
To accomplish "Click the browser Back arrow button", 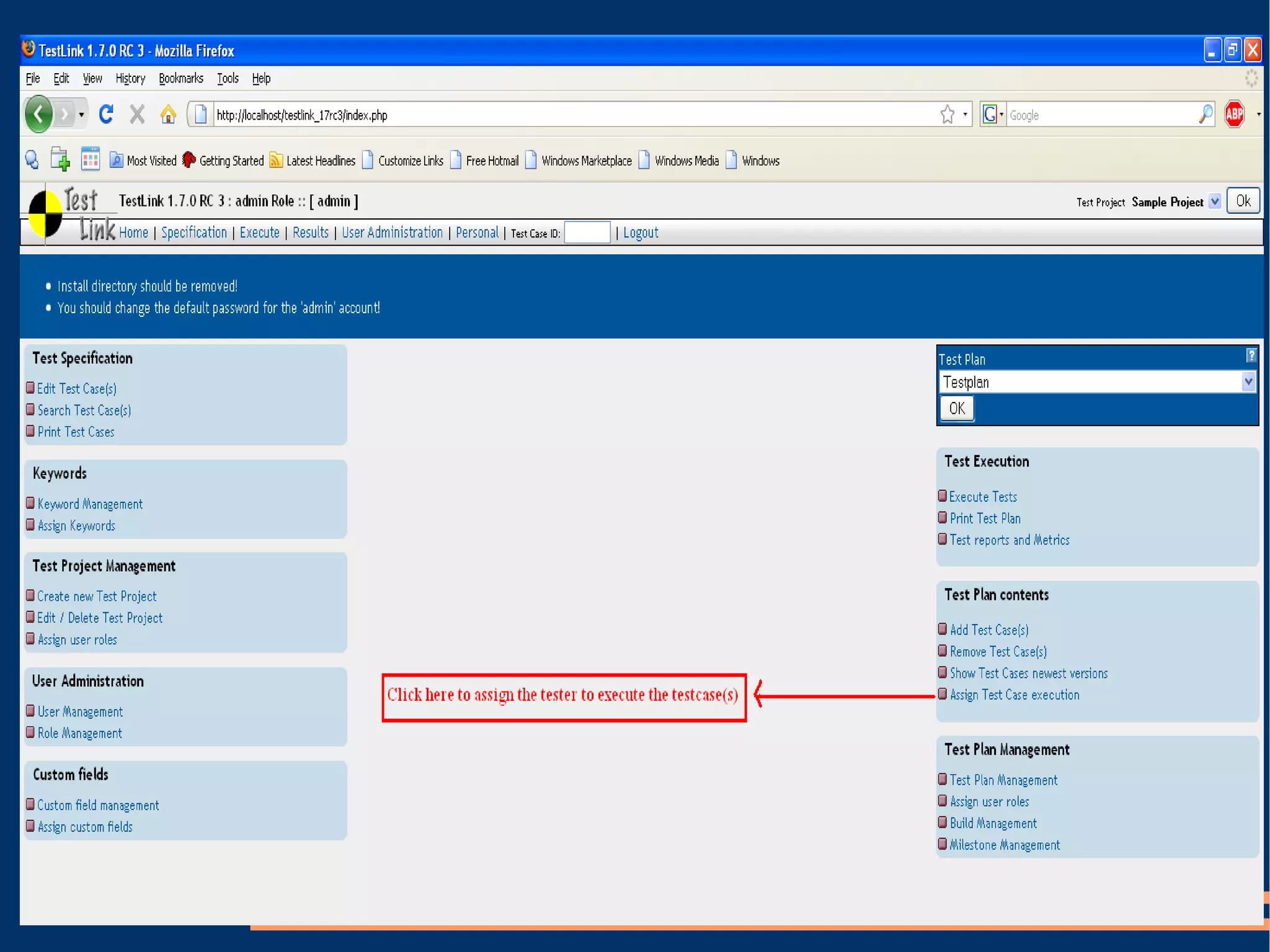I will click(x=38, y=114).
